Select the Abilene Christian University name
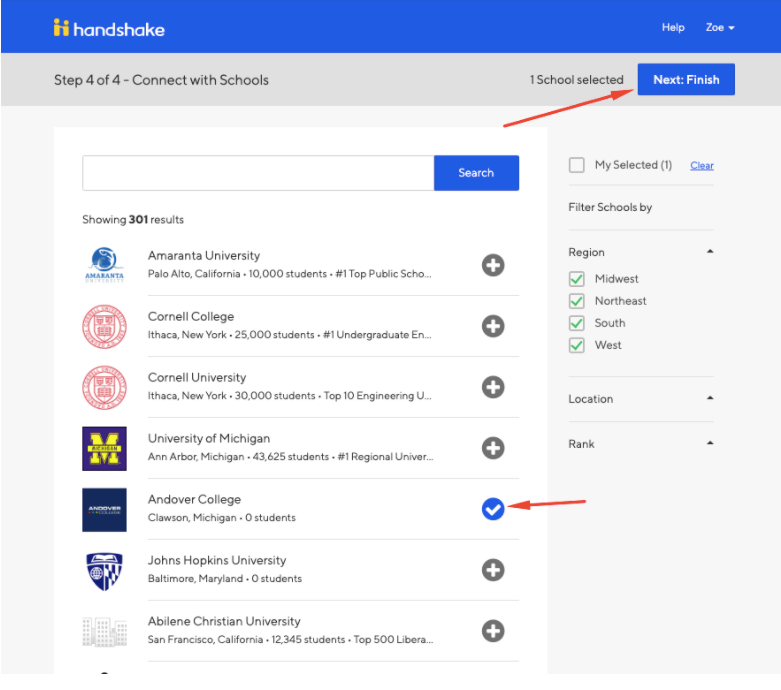 (224, 621)
